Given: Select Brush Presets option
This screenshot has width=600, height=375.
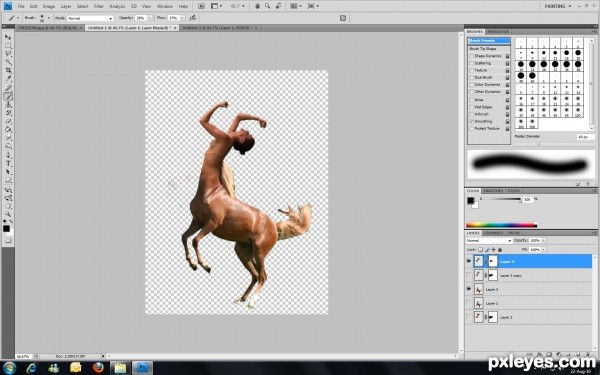Looking at the screenshot, I should click(489, 41).
